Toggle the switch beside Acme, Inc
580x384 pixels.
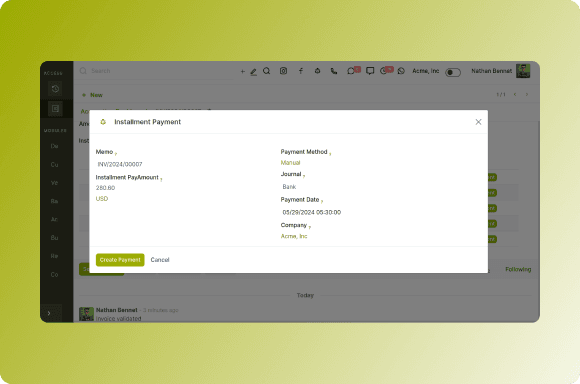pos(453,72)
